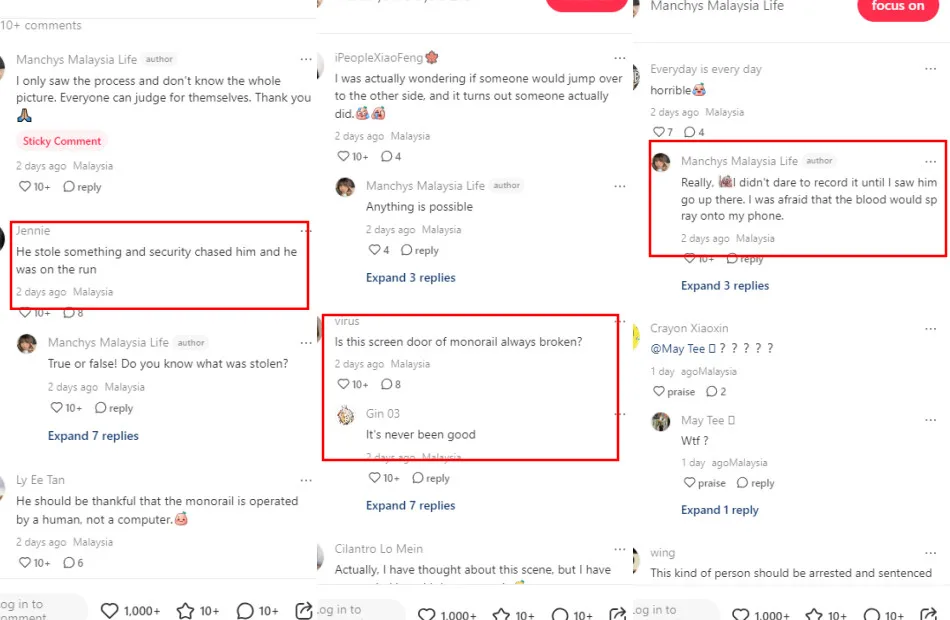Click the share icon in left bottom bar
This screenshot has width=950, height=620.
(304, 610)
